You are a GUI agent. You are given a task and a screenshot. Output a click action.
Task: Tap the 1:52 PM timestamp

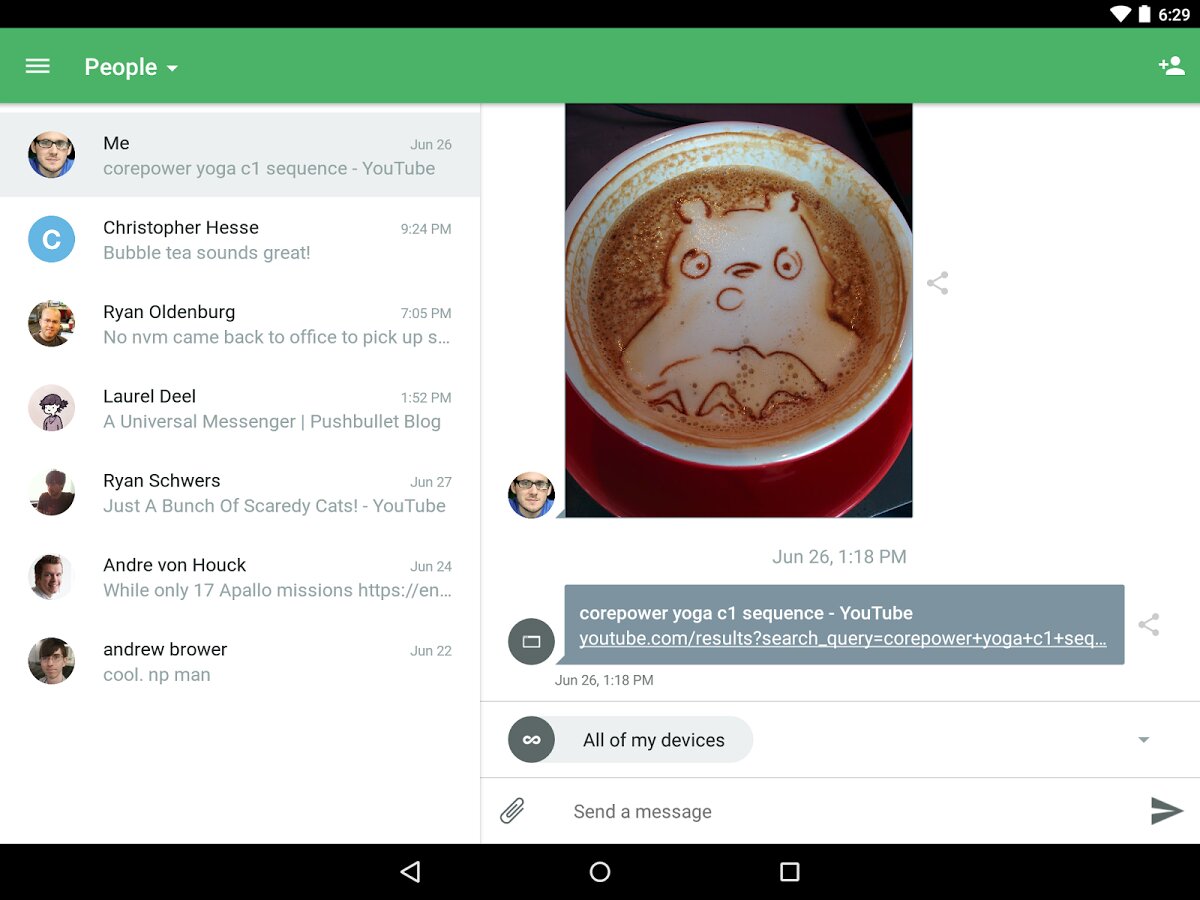(426, 397)
